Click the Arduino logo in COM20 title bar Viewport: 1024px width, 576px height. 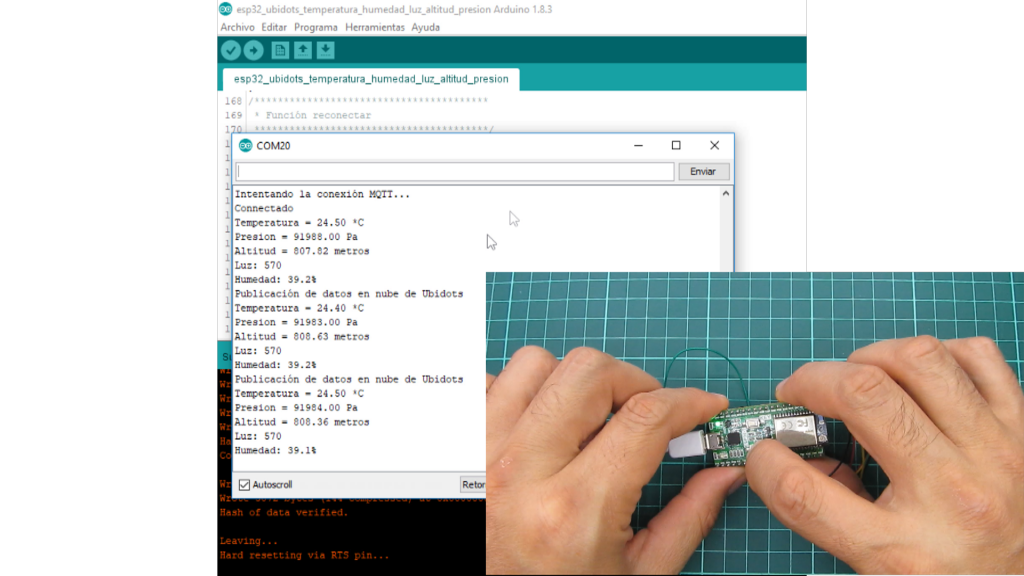click(245, 146)
